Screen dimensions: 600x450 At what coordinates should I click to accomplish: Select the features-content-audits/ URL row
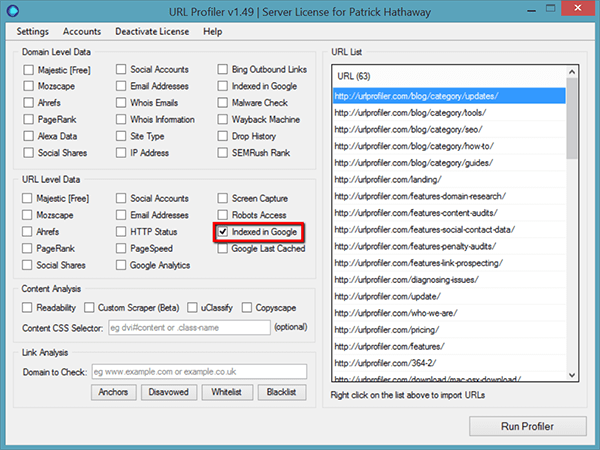tap(449, 213)
